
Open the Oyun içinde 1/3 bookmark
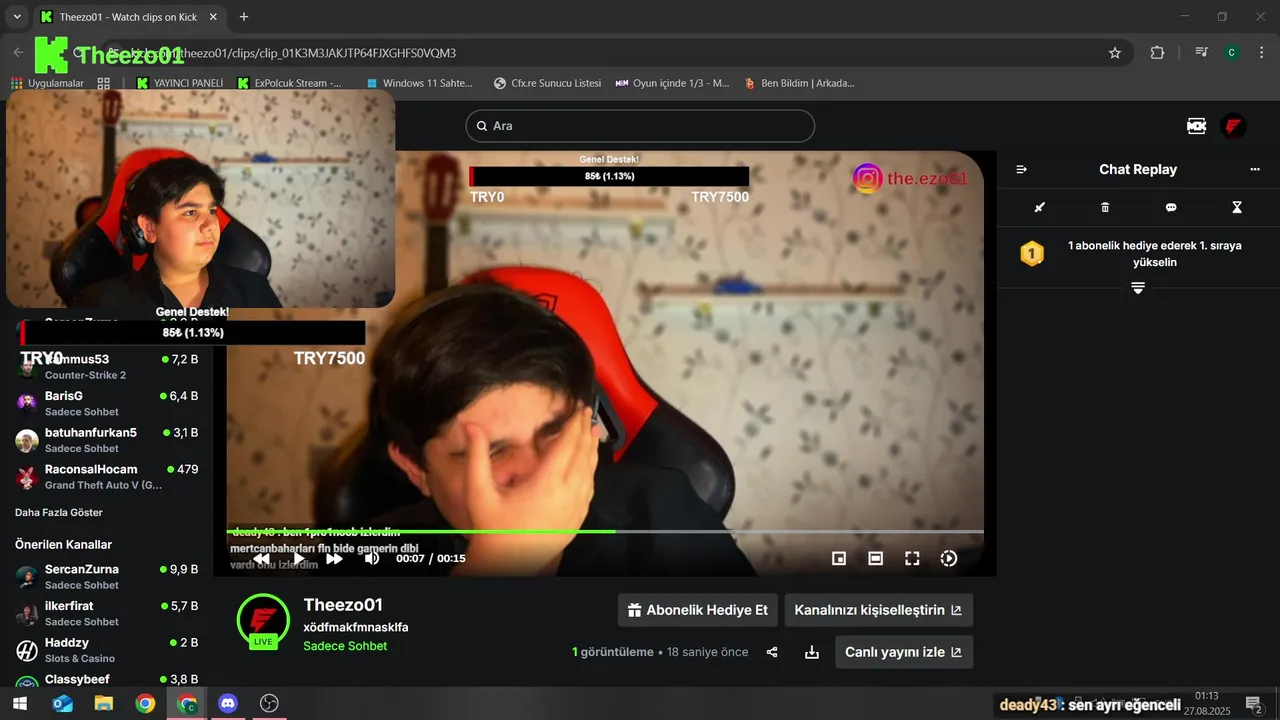(673, 83)
